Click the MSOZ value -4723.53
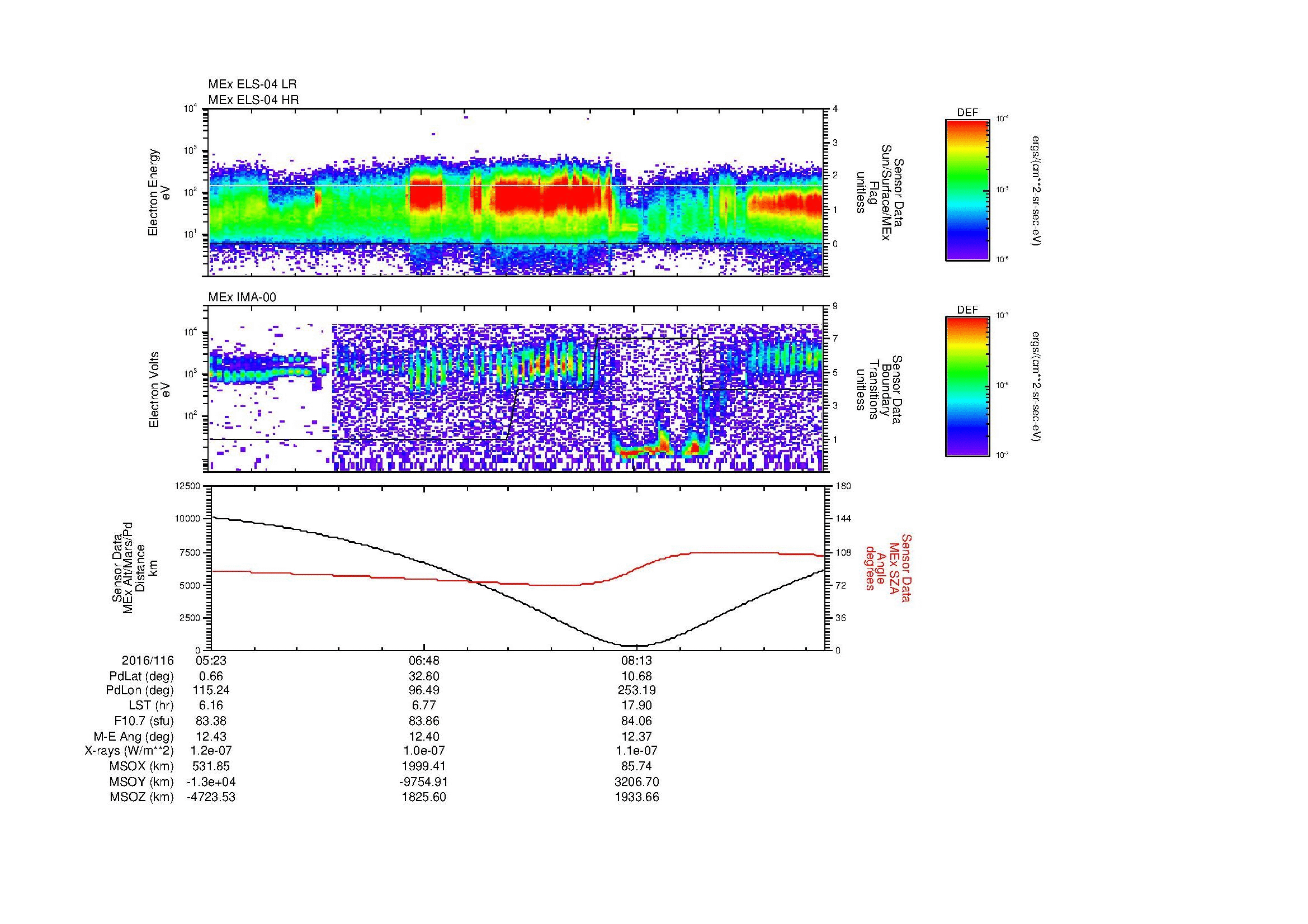1308x924 pixels. [x=211, y=797]
